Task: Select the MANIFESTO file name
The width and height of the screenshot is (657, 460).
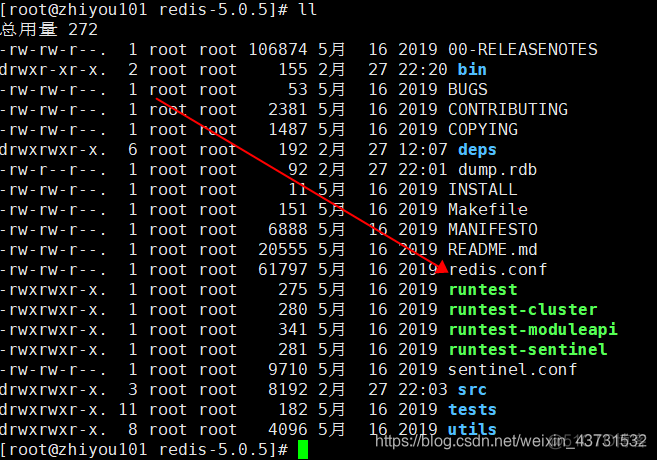Action: 493,230
